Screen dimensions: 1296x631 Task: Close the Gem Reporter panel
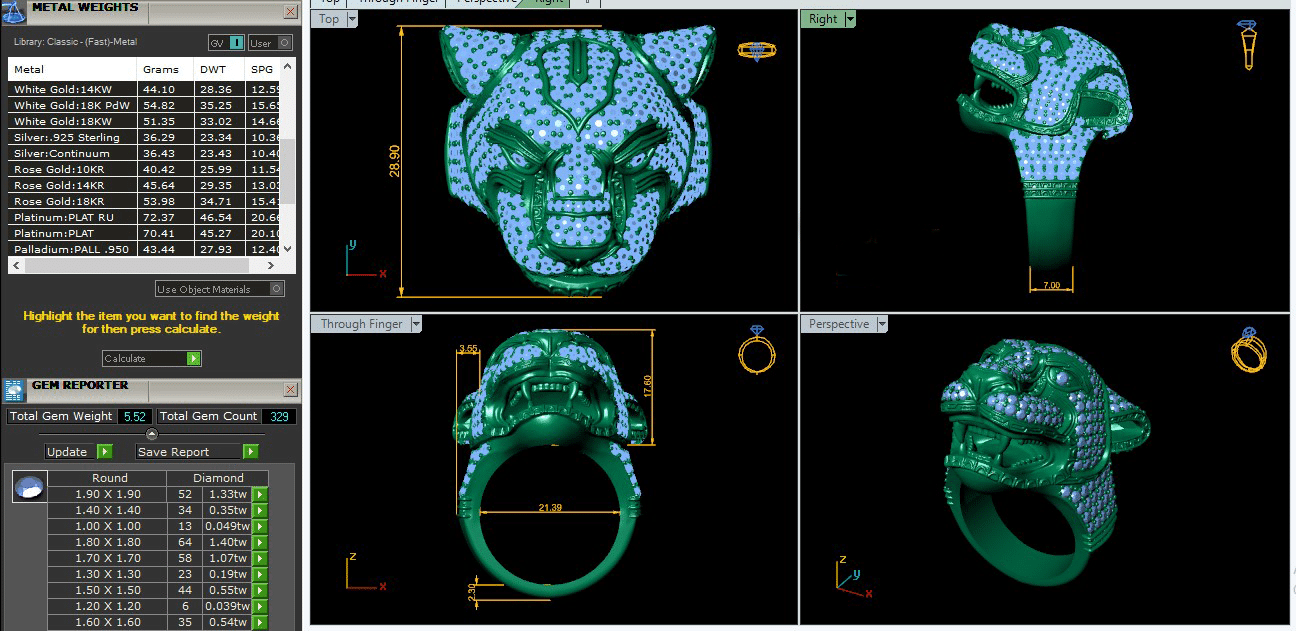coord(290,391)
